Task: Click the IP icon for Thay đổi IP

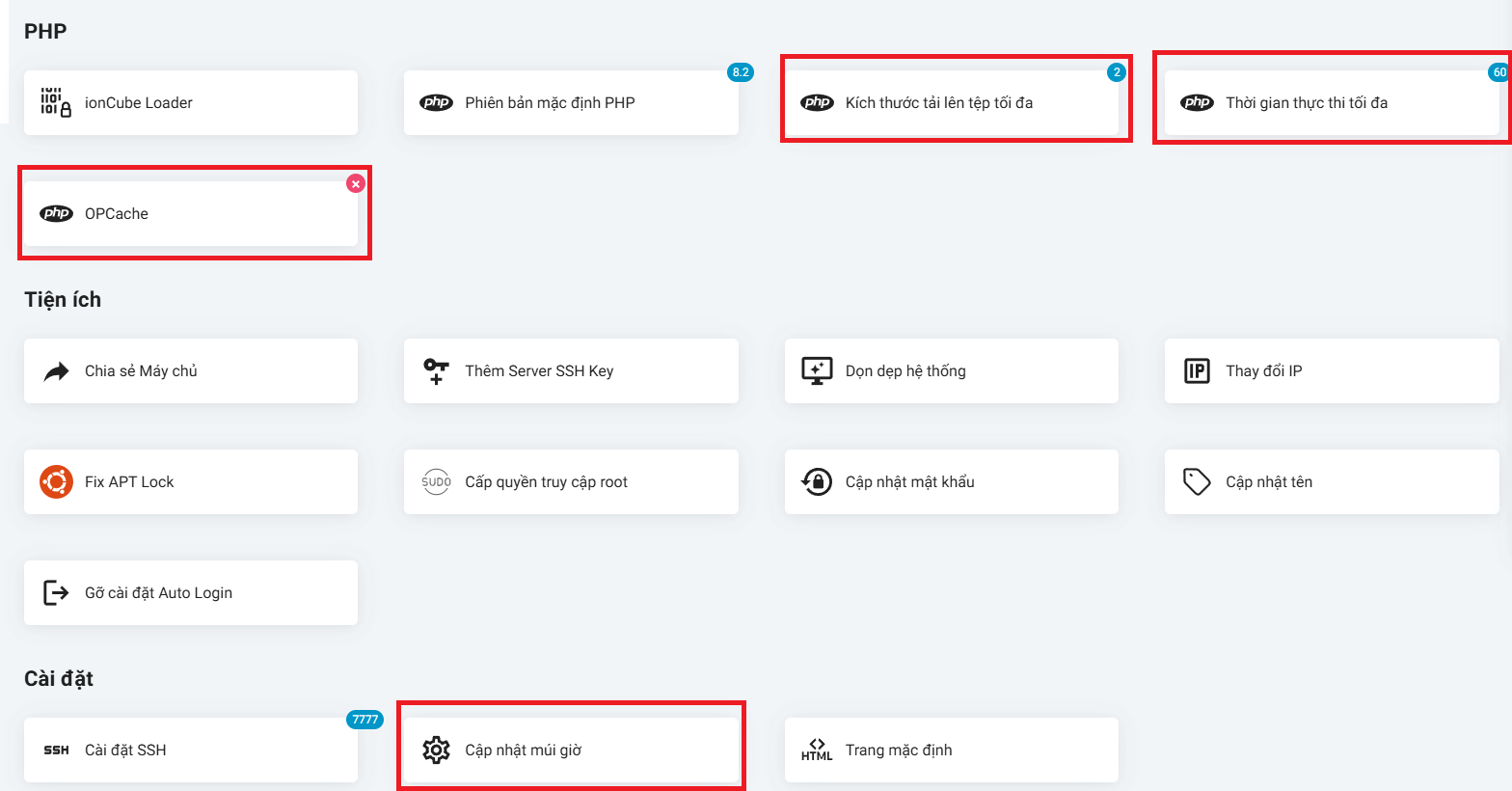Action: pyautogui.click(x=1197, y=371)
